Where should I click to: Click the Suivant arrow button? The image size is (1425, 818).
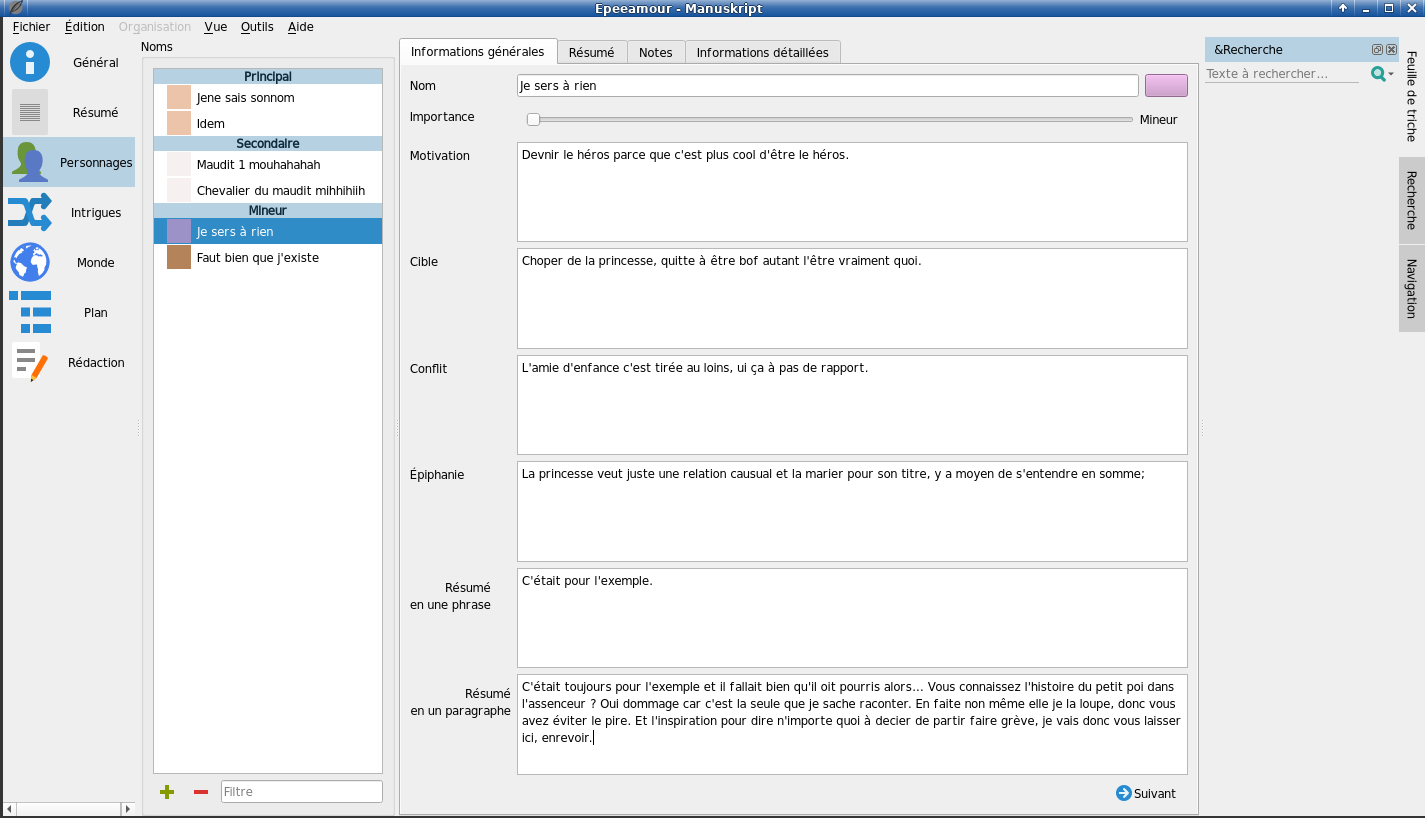[x=1146, y=793]
